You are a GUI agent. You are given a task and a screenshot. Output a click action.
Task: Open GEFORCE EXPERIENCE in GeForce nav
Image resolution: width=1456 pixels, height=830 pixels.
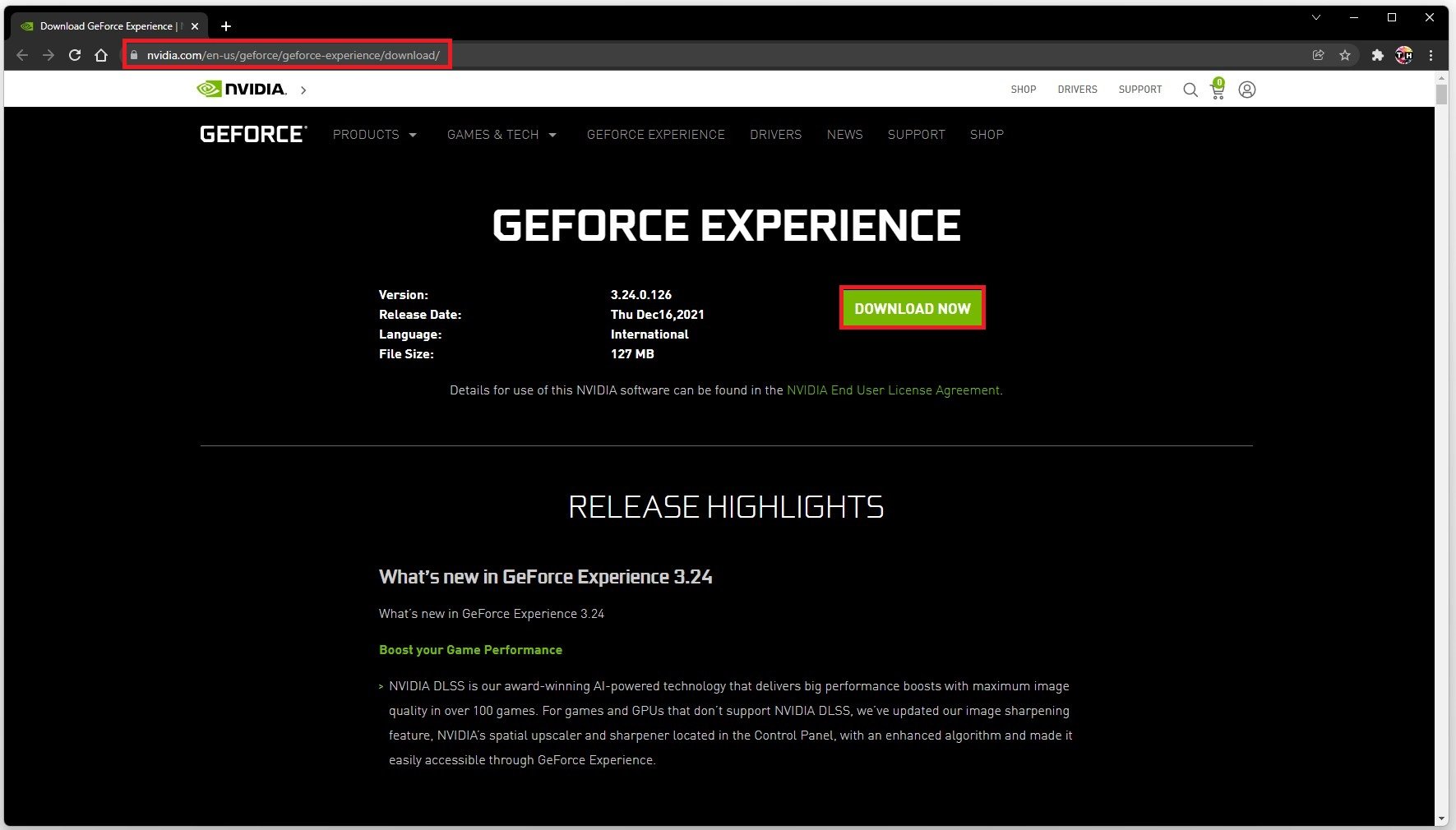(656, 135)
